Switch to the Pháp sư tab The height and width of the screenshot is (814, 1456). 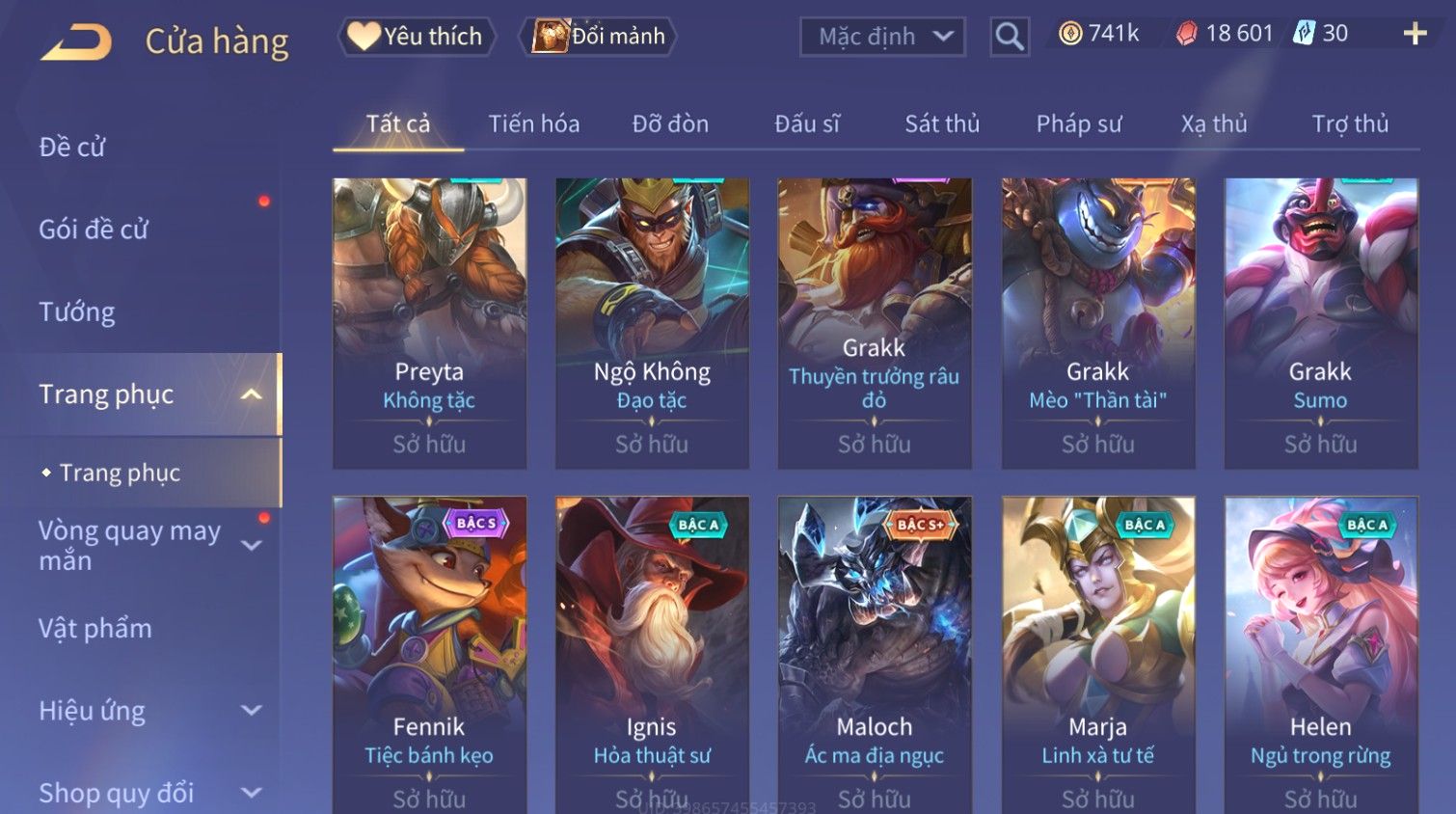coord(1079,124)
